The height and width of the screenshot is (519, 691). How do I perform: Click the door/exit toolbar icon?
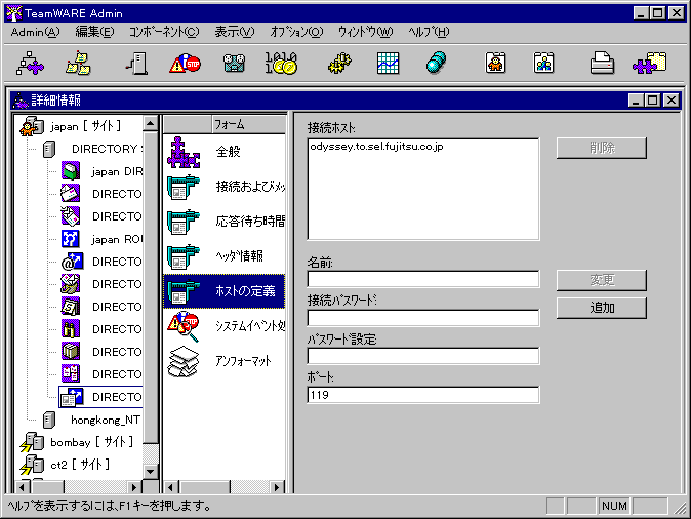[x=137, y=63]
